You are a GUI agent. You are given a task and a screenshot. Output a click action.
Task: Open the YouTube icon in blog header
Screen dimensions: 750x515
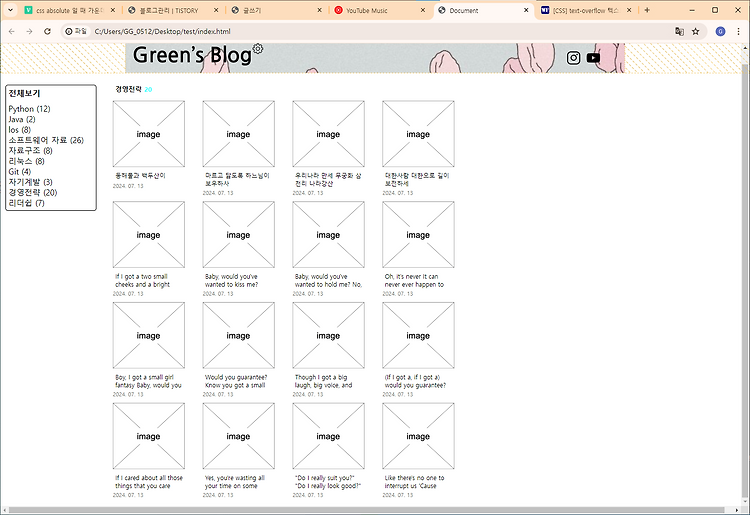(593, 58)
